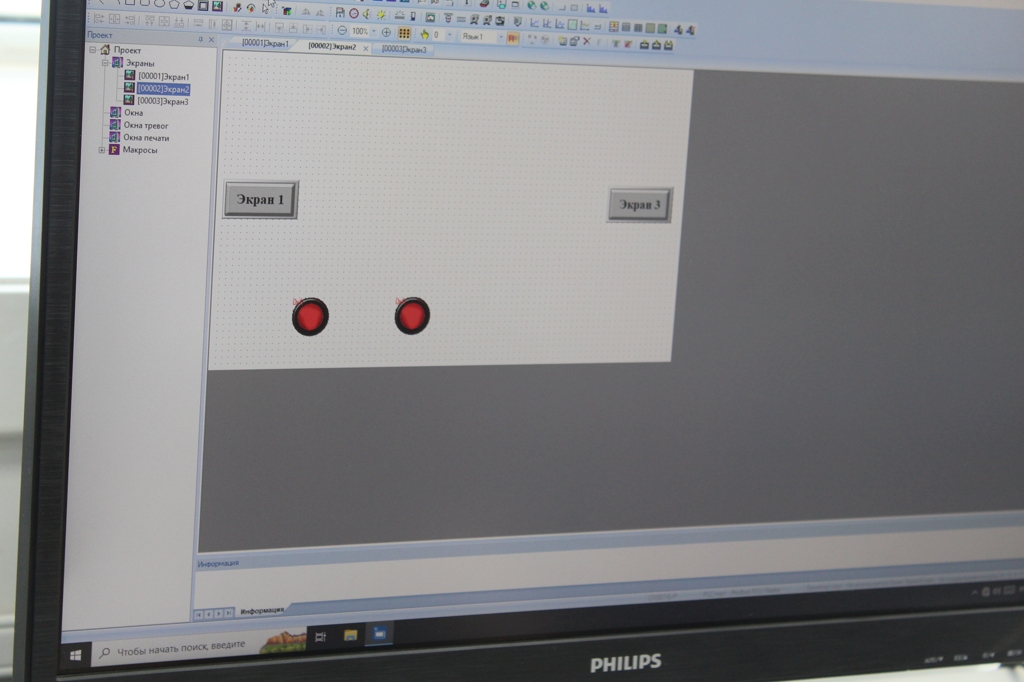Expand the Макросы tree node
1024x682 pixels.
coord(101,150)
